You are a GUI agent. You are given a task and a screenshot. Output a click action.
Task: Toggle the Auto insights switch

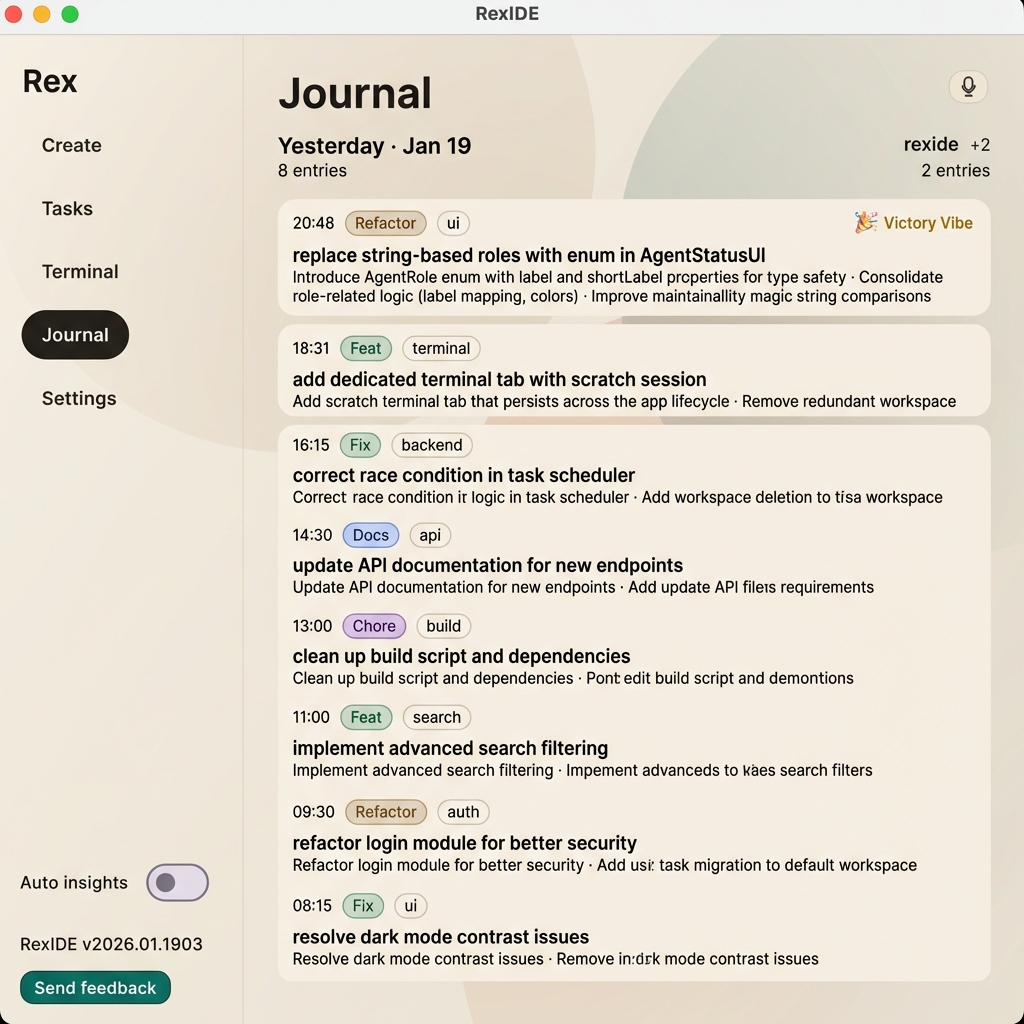177,882
